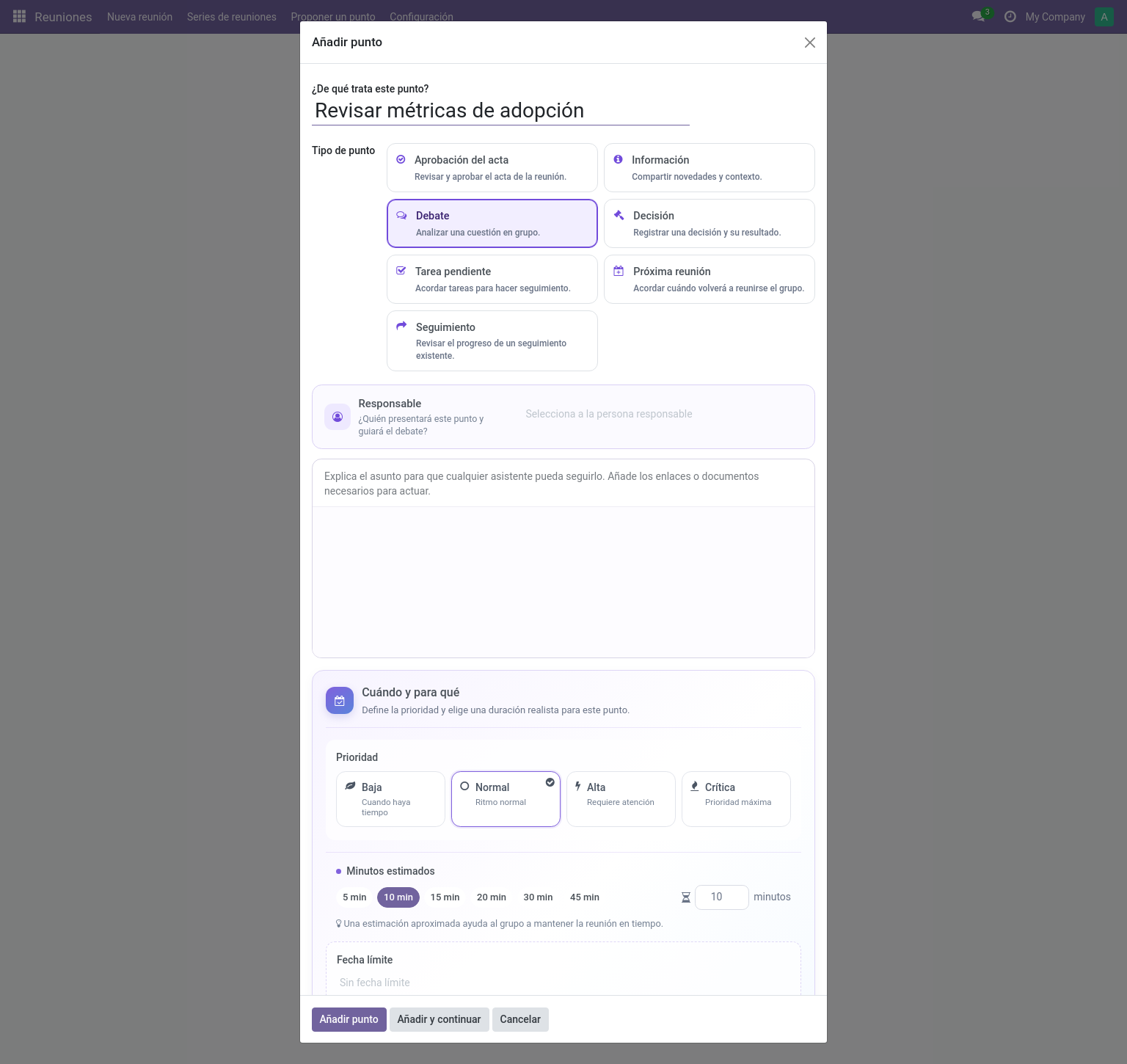Open the Series de reuniones menu

coord(232,17)
